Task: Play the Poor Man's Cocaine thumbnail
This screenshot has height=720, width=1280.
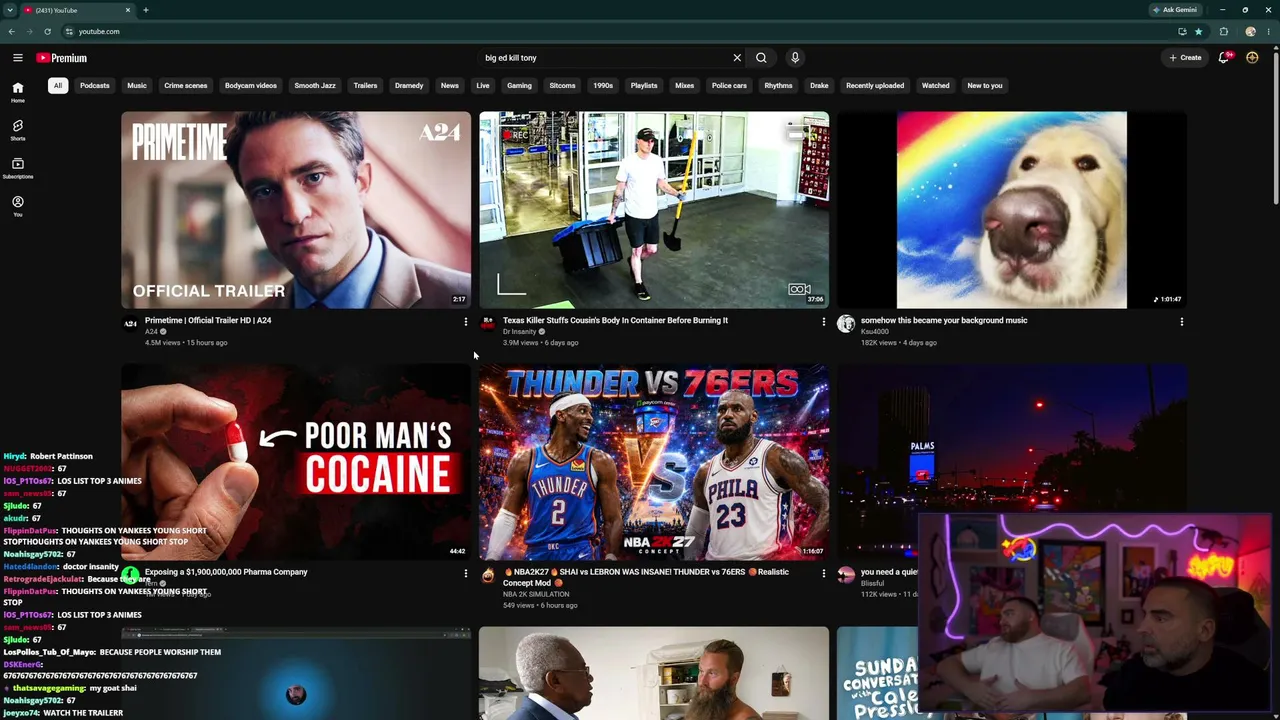Action: pos(296,461)
